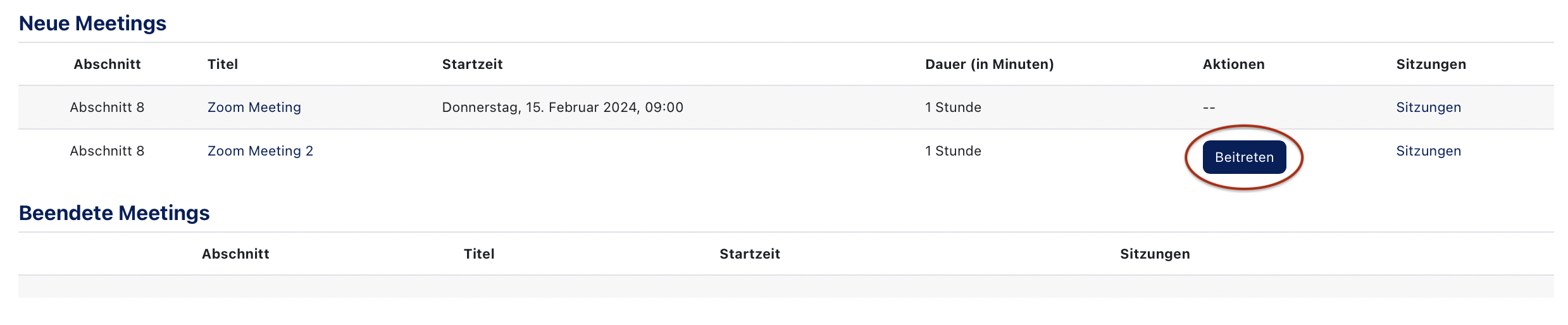Click Abschnitt header in Neue Meetings table
Viewport: 1568px width, 325px height.
[x=107, y=64]
